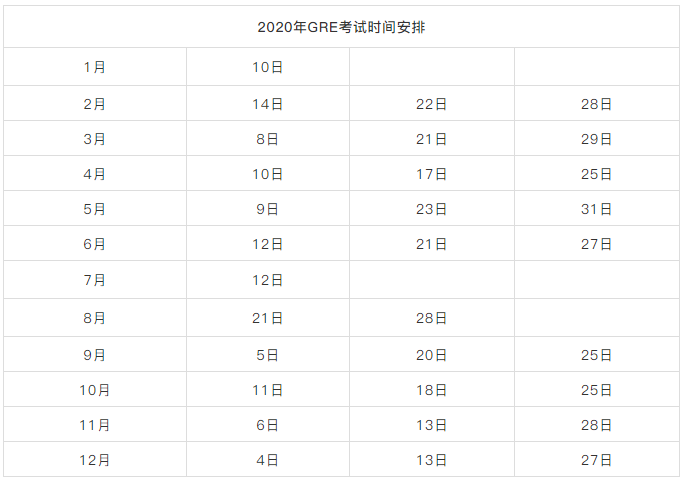Select the 31日 cell in the 5月 row
The image size is (683, 480).
pos(597,208)
